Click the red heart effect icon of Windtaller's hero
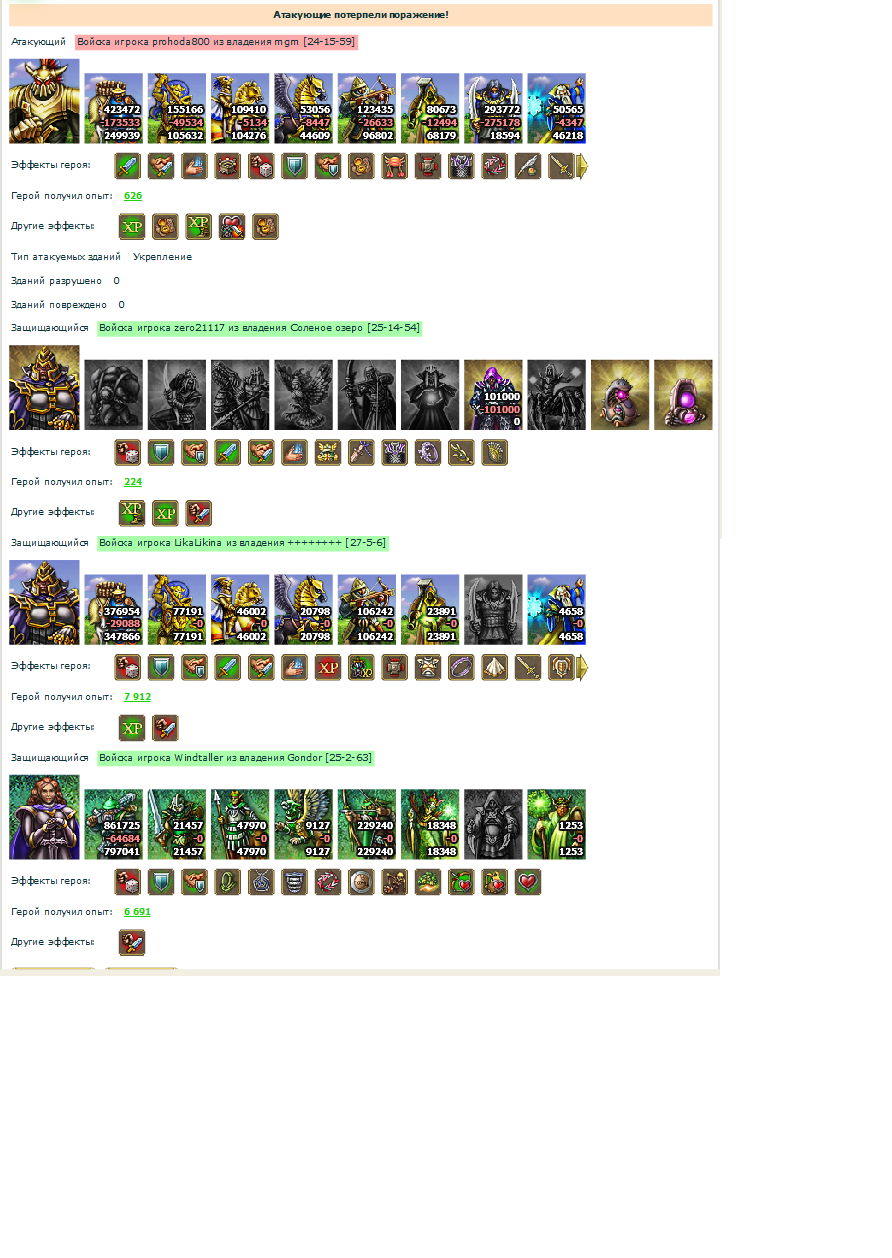This screenshot has height=1258, width=892. [x=528, y=882]
